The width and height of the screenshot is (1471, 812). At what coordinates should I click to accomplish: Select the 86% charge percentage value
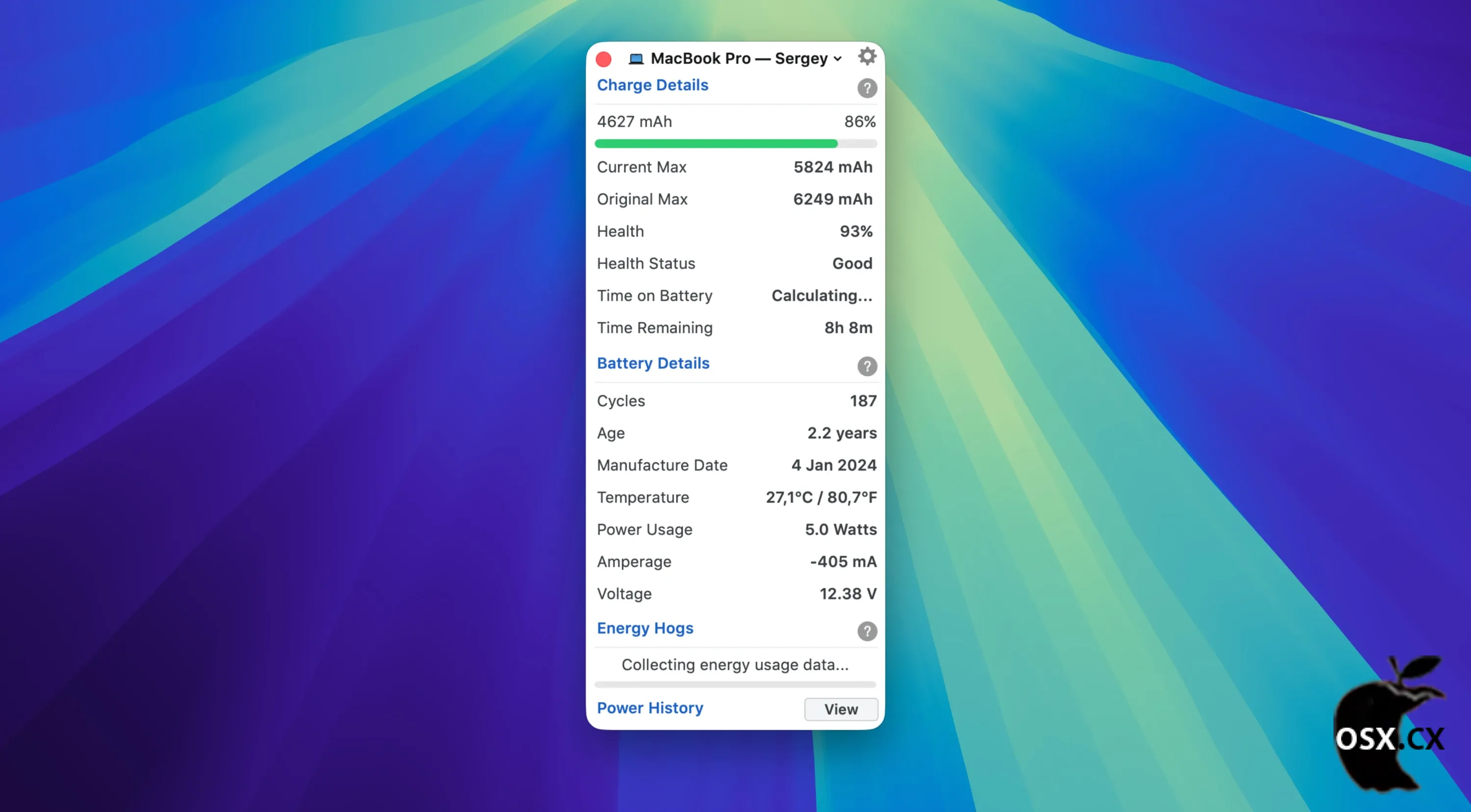pos(860,121)
